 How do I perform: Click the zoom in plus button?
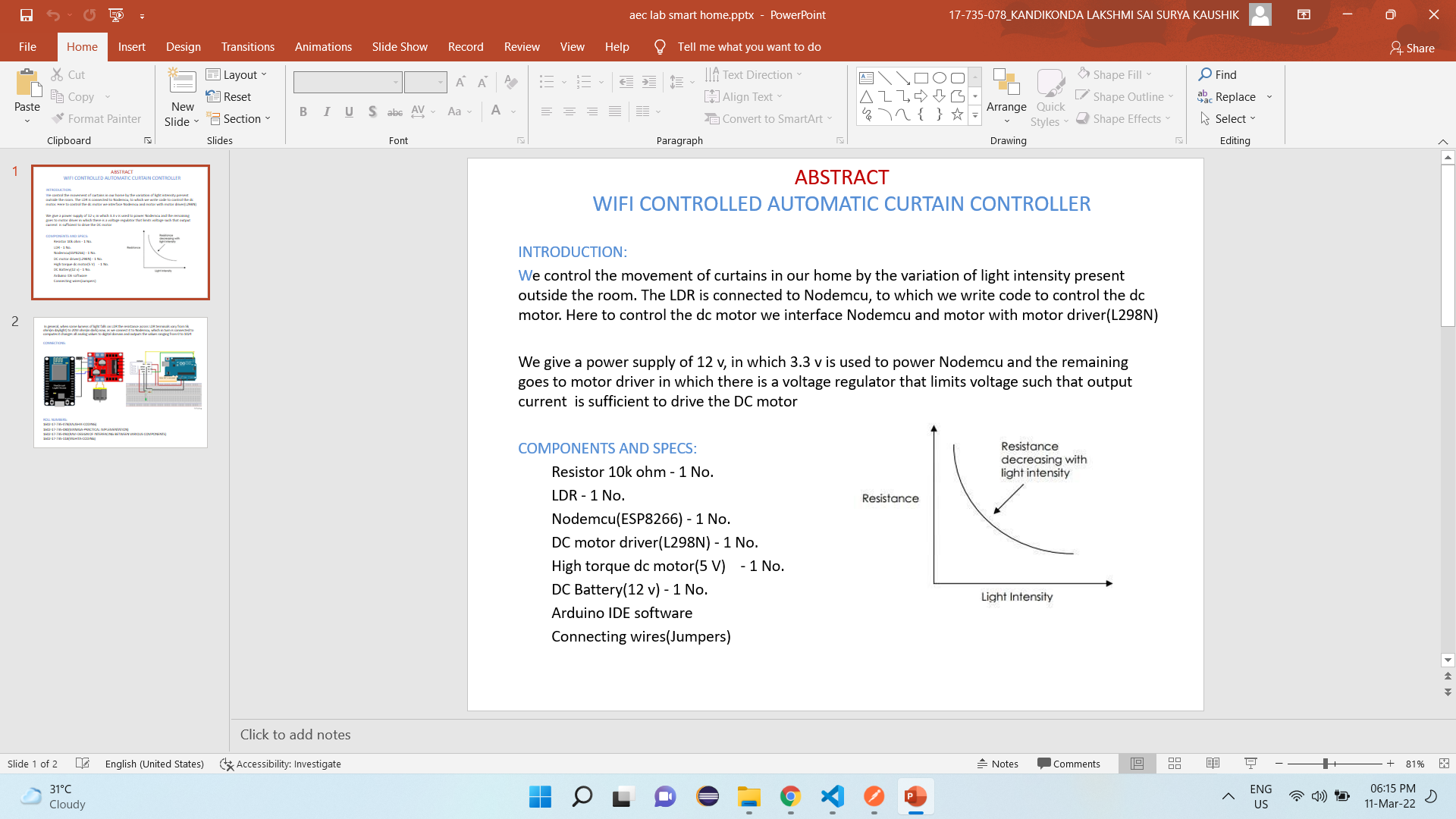pyautogui.click(x=1390, y=764)
